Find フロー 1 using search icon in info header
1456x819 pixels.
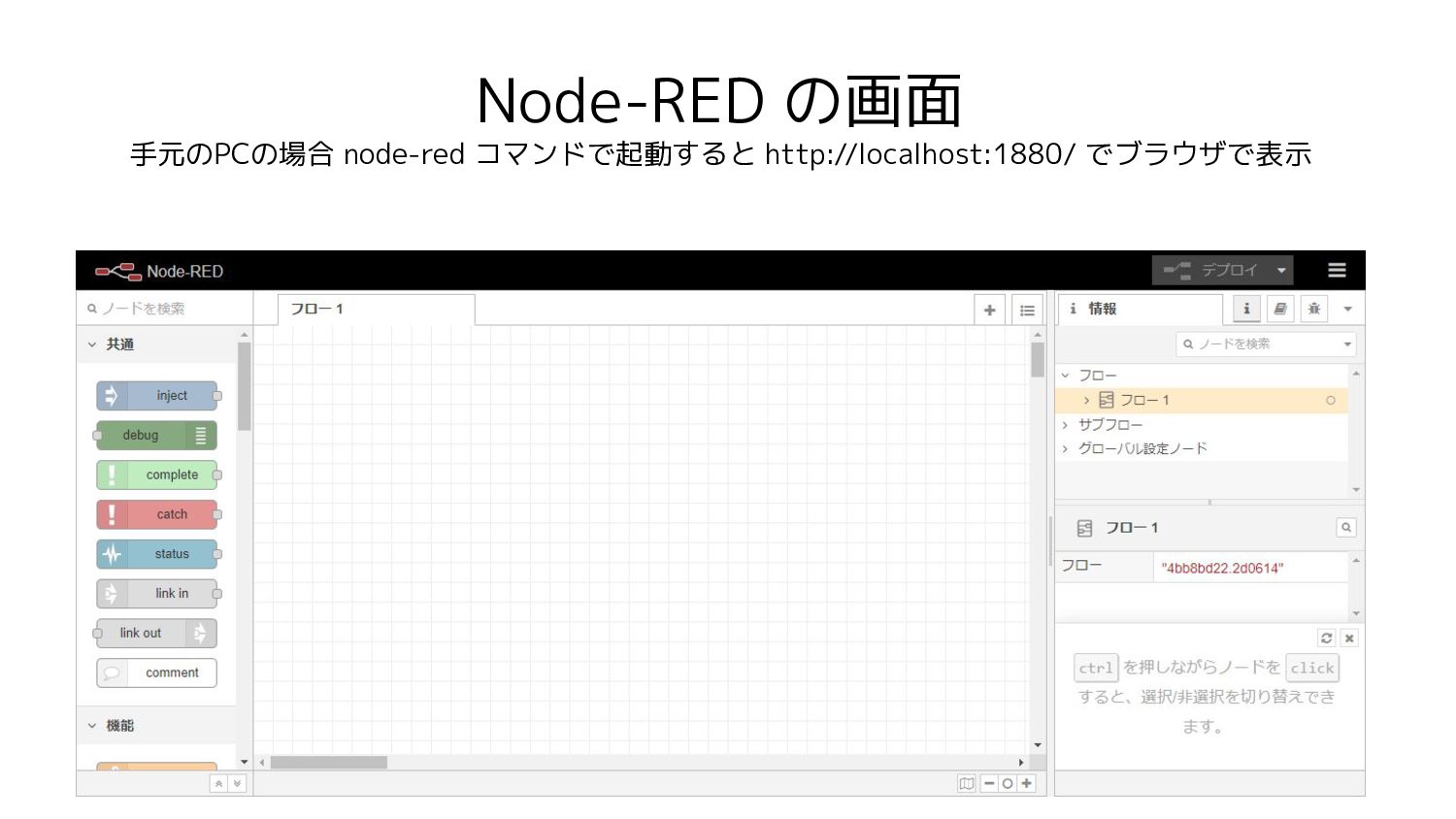pos(1346,528)
